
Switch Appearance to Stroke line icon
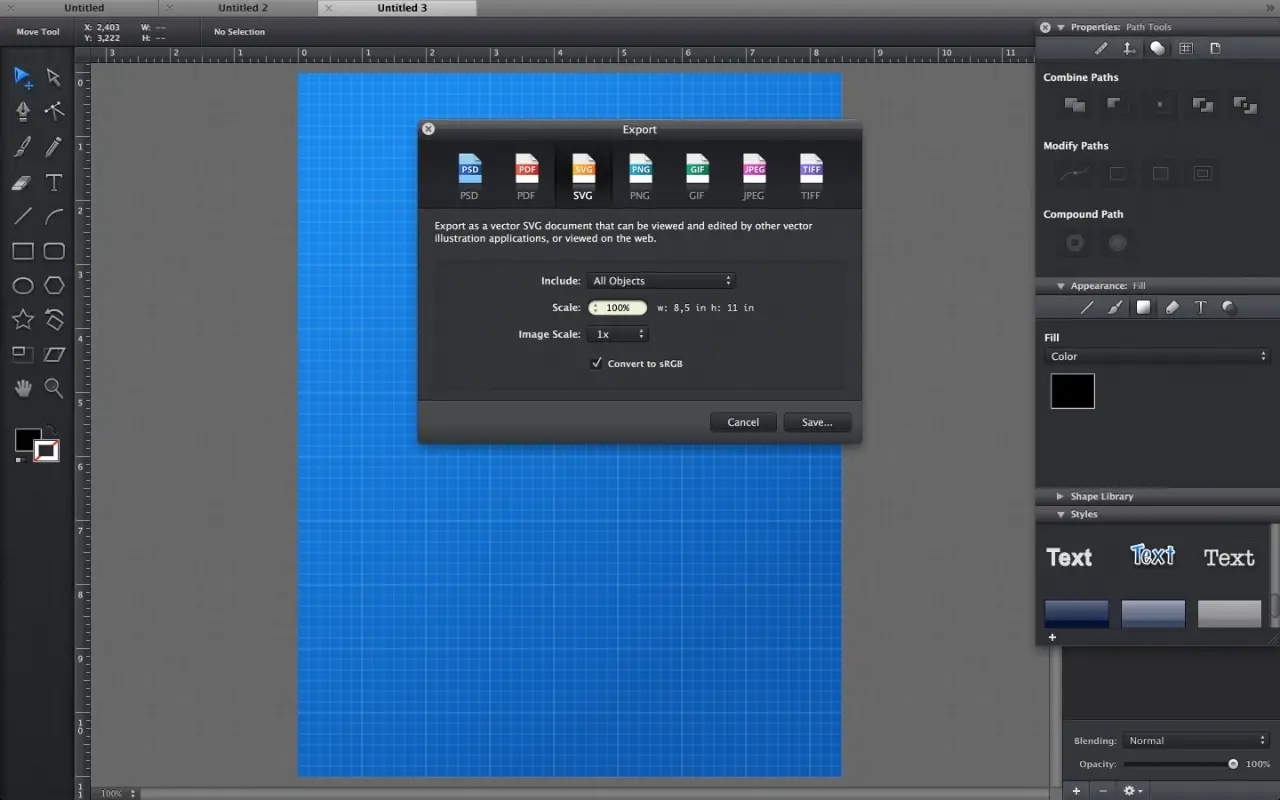tap(1087, 308)
